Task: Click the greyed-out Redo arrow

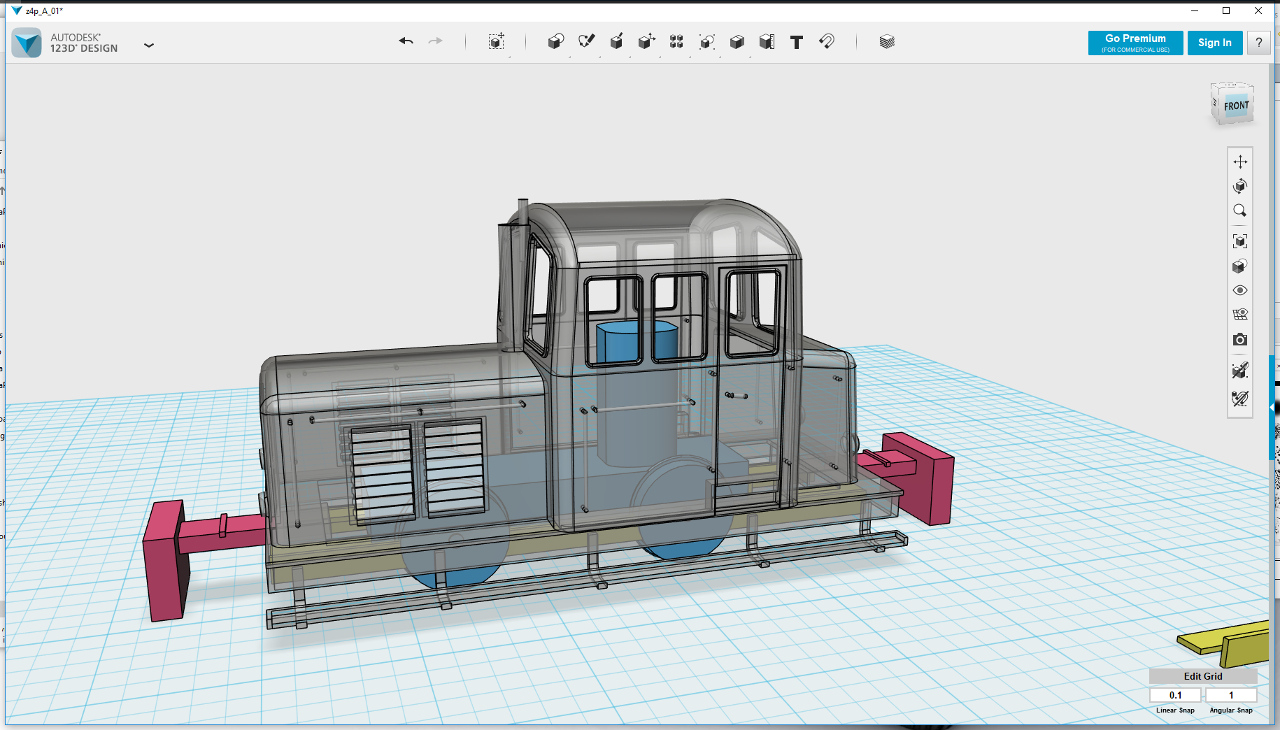Action: (x=435, y=41)
